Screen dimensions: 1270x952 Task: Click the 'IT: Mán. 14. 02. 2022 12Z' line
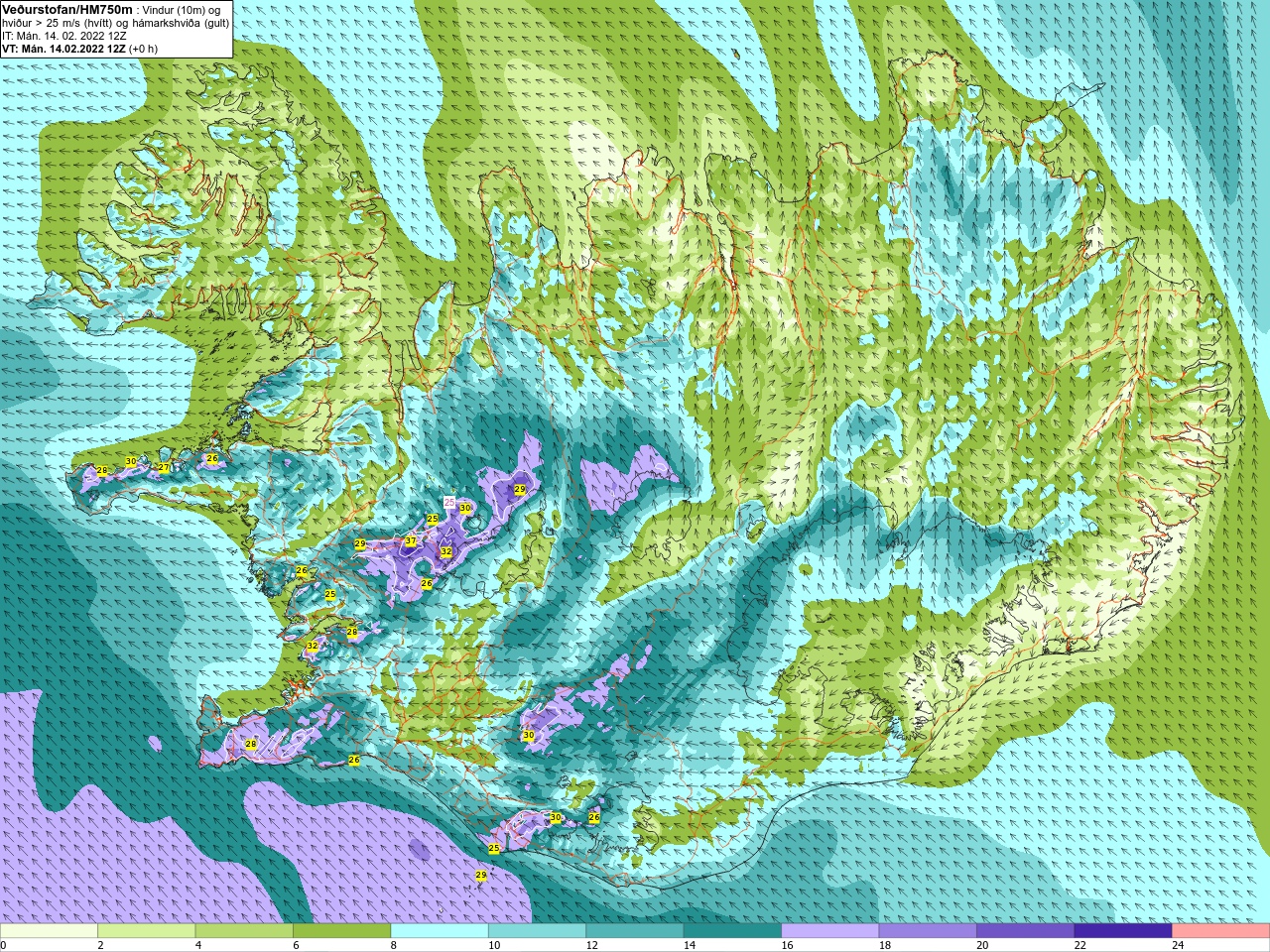click(x=63, y=36)
